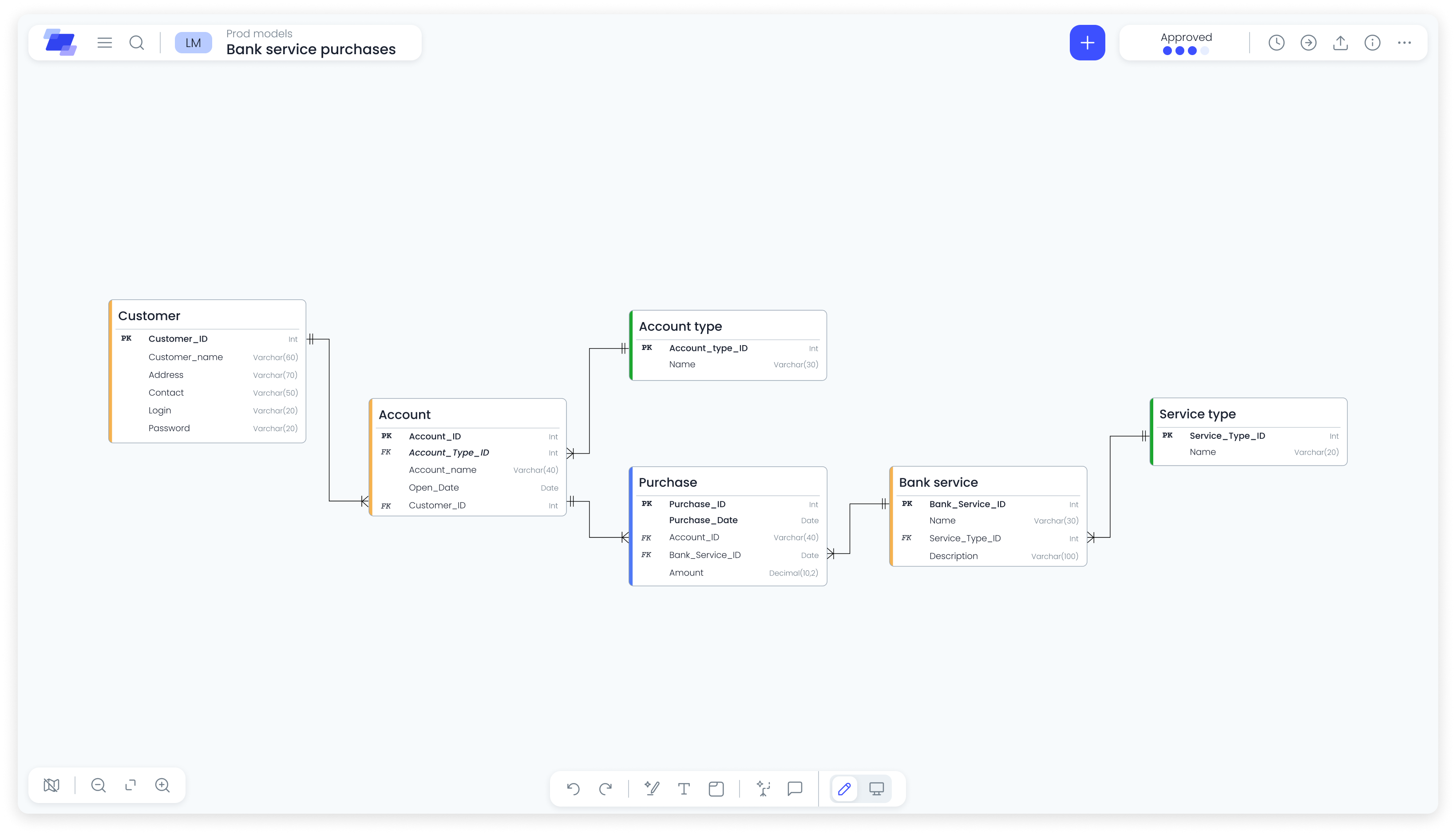Switch to pencil edit mode
Image resolution: width=1456 pixels, height=835 pixels.
[844, 788]
